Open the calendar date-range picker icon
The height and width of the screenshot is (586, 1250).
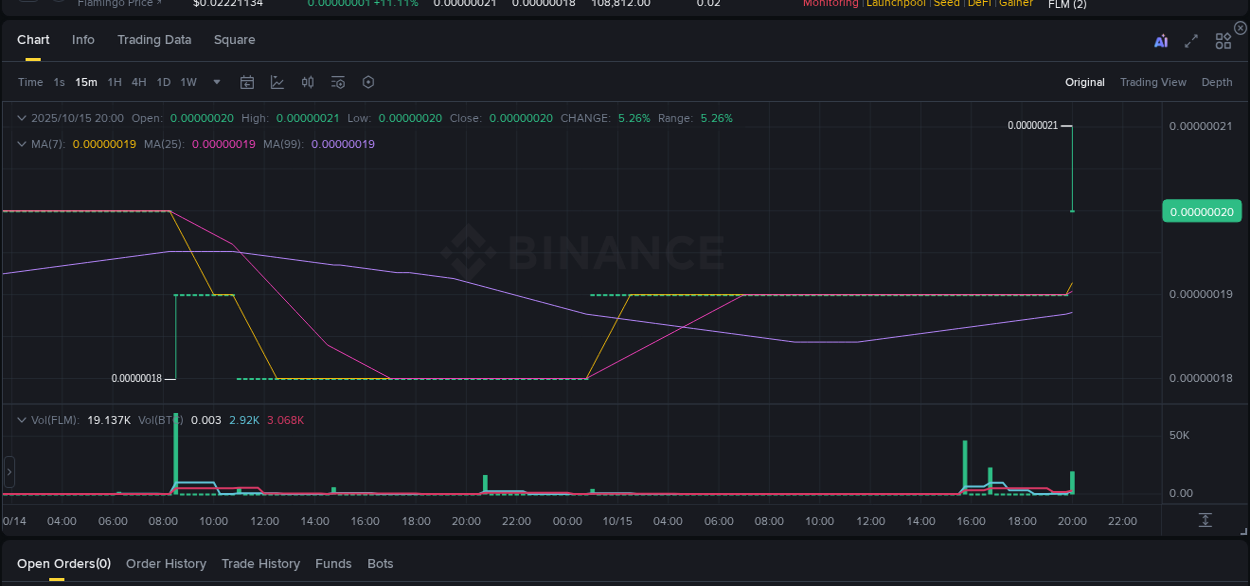247,82
